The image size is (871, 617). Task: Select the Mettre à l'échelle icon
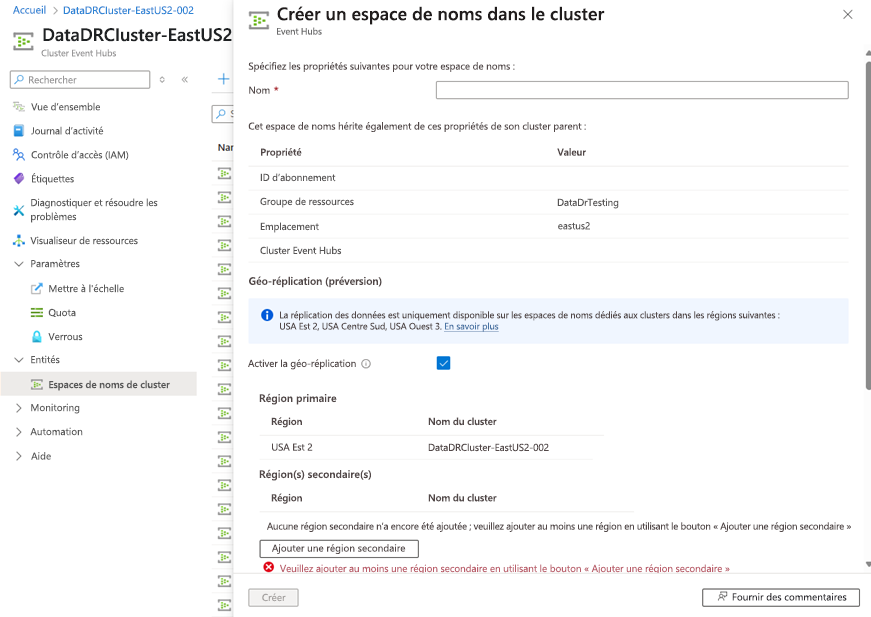(x=37, y=290)
